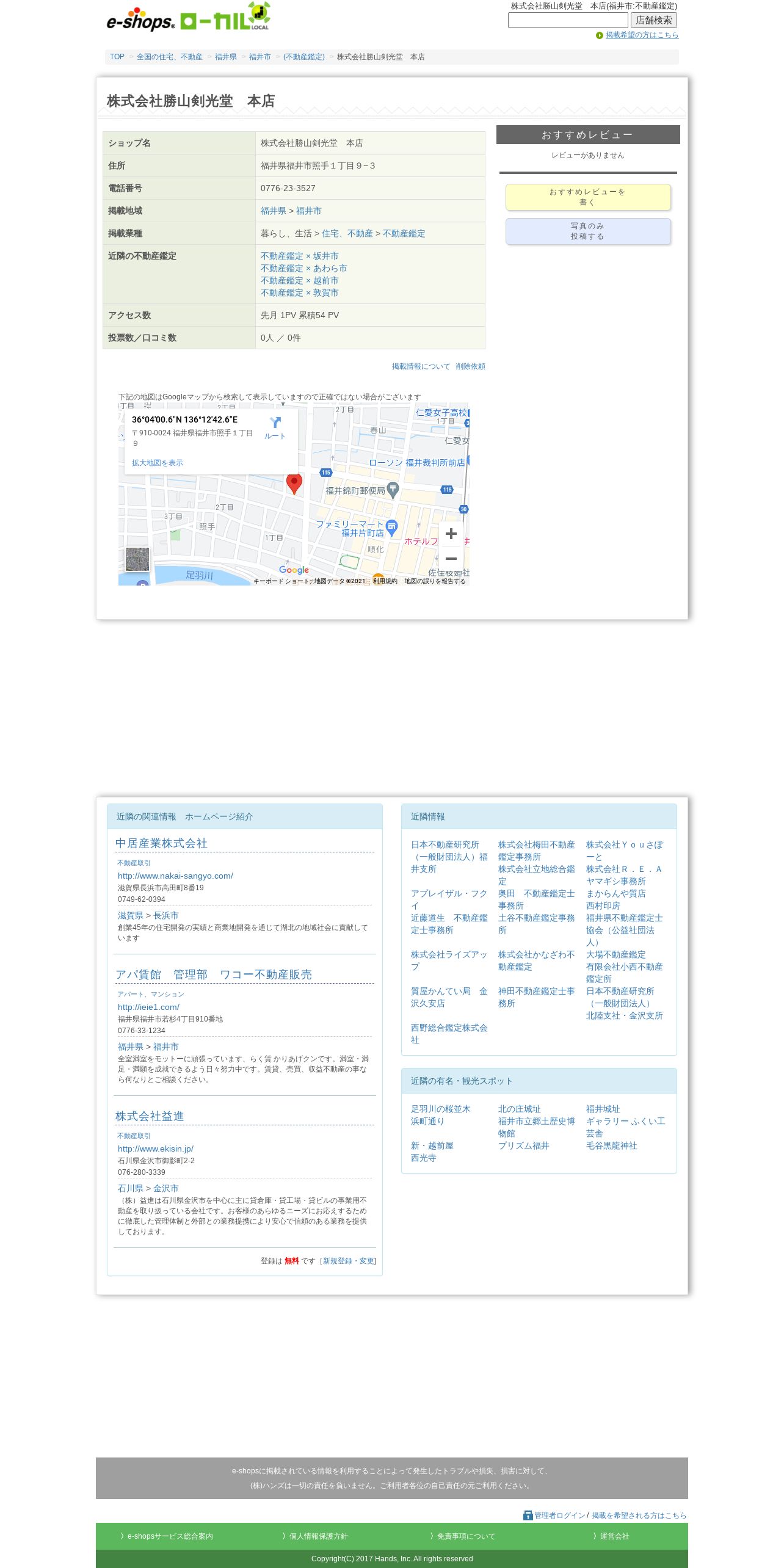
Task: Click 掲載情報について link
Action: pos(421,366)
